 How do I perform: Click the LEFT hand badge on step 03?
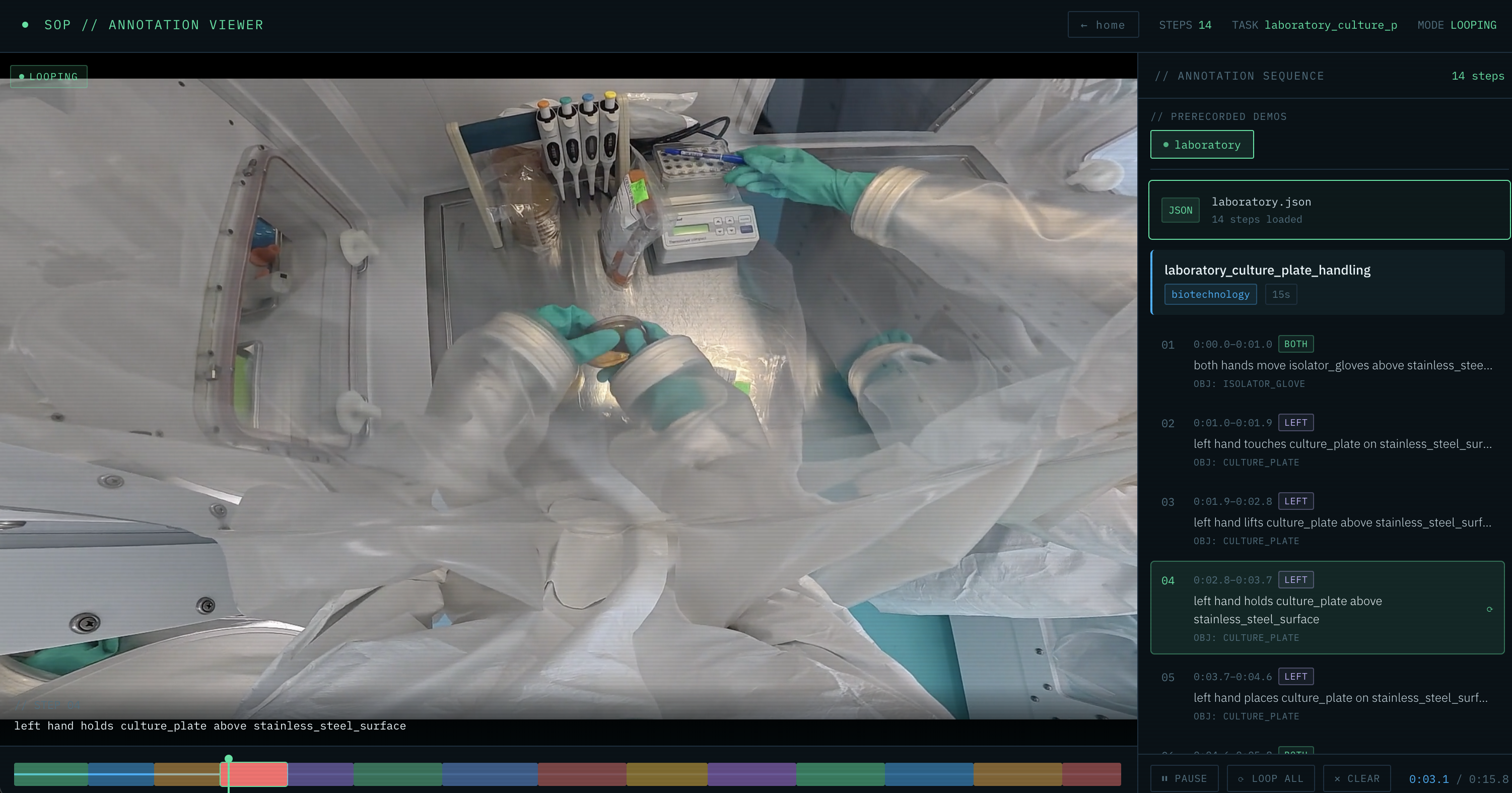pos(1295,501)
